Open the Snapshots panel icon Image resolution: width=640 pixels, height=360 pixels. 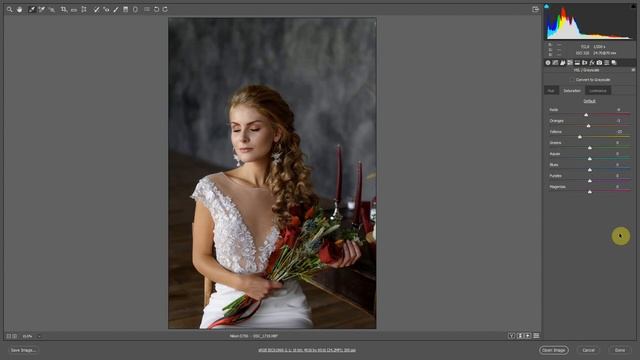[x=614, y=63]
